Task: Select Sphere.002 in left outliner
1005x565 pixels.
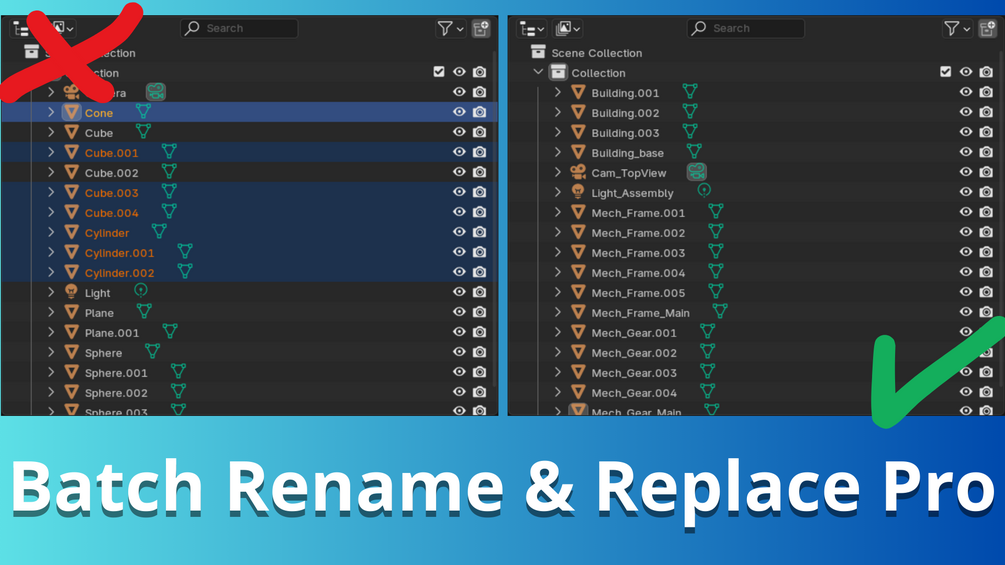Action: click(116, 393)
